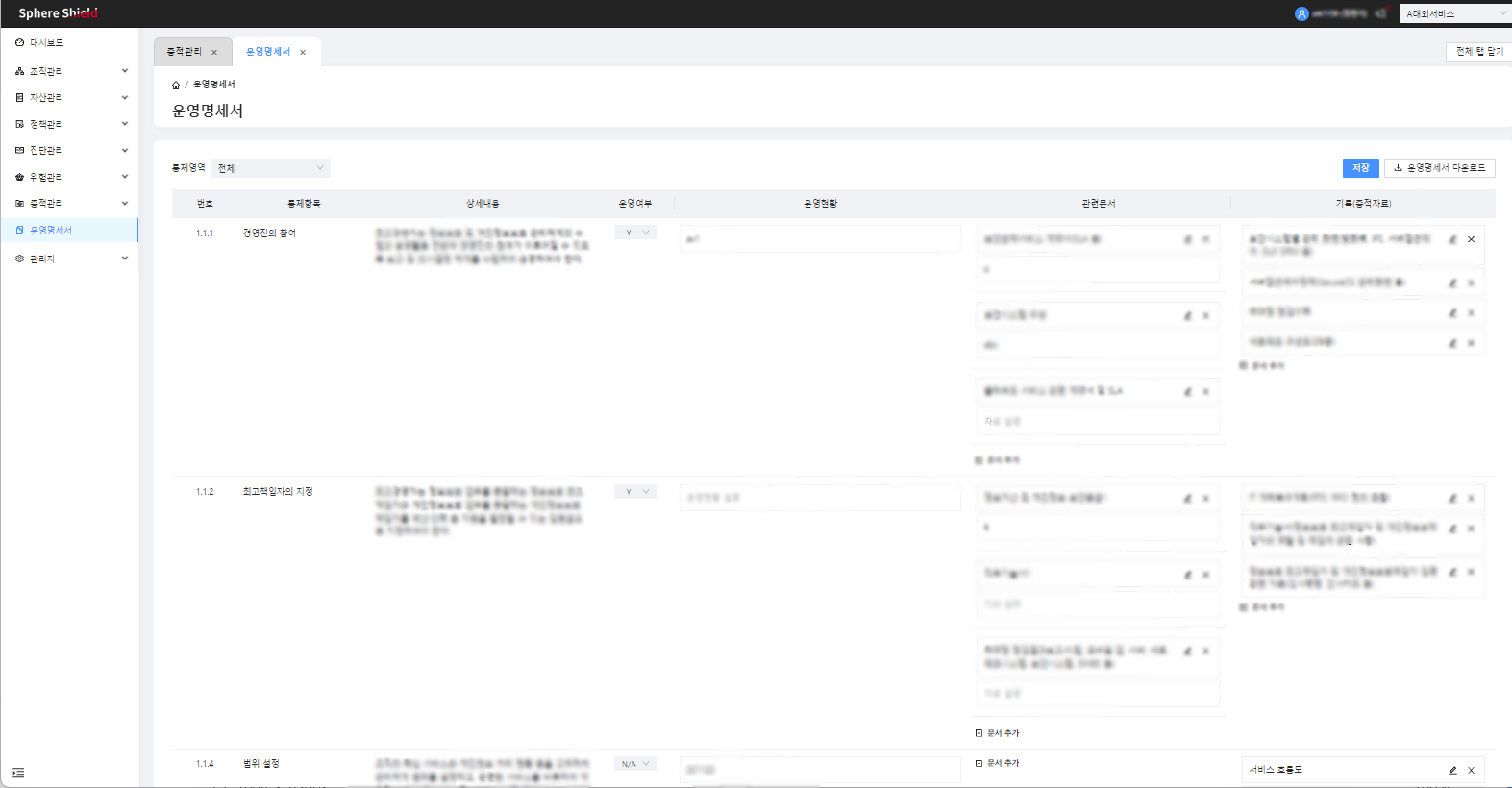
Task: Click the user profile icon in the top bar
Action: pyautogui.click(x=1301, y=13)
